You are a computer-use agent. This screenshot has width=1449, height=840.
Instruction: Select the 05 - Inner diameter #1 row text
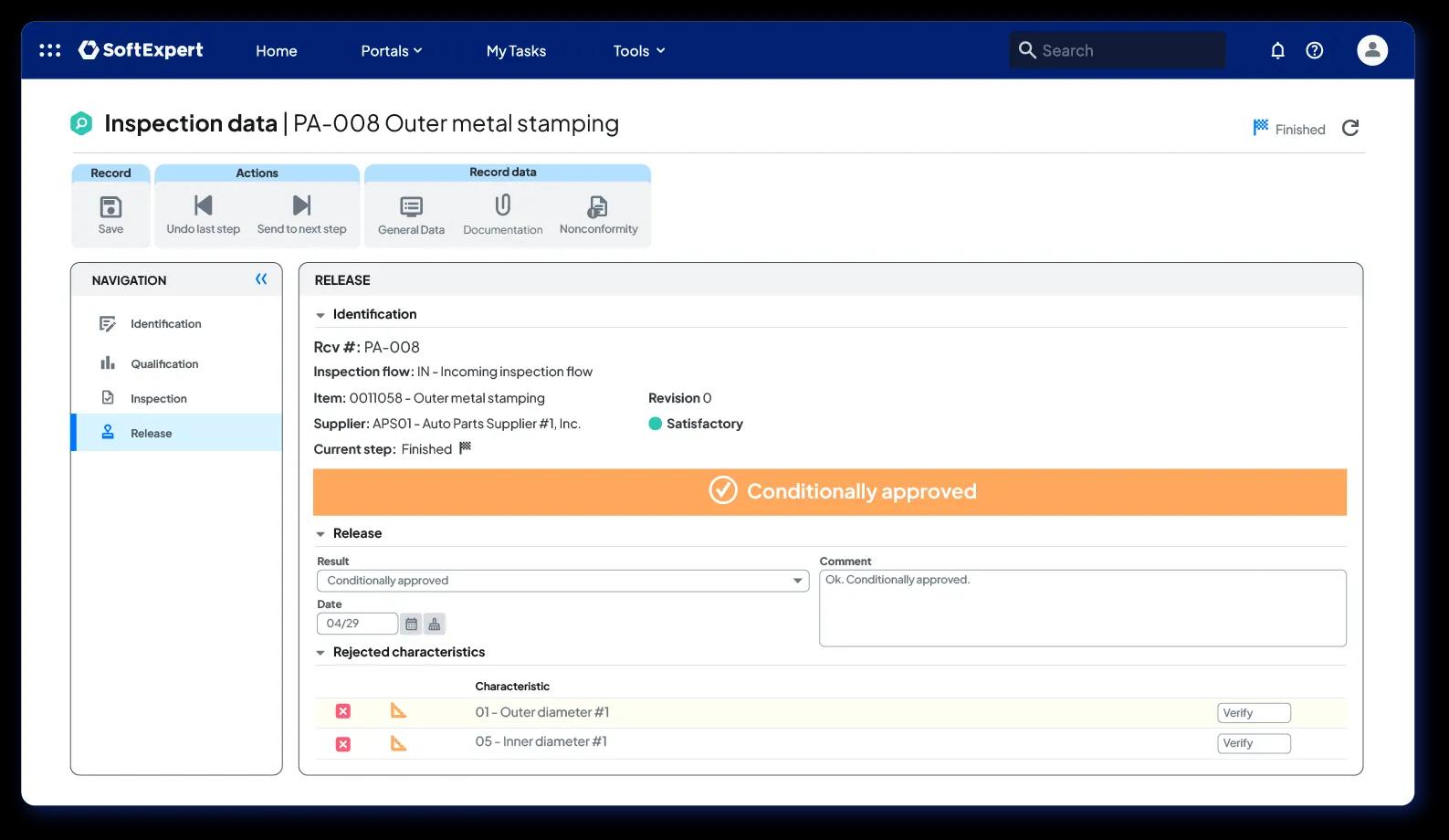point(541,741)
